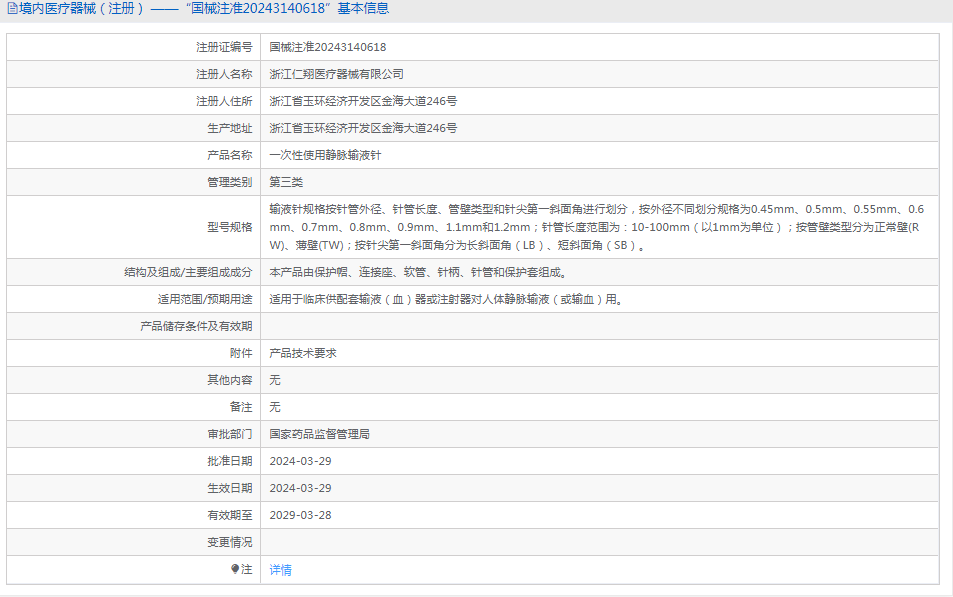This screenshot has width=953, height=597.
Task: Select product name 一次性使用静脉输液针
Action: (x=325, y=155)
